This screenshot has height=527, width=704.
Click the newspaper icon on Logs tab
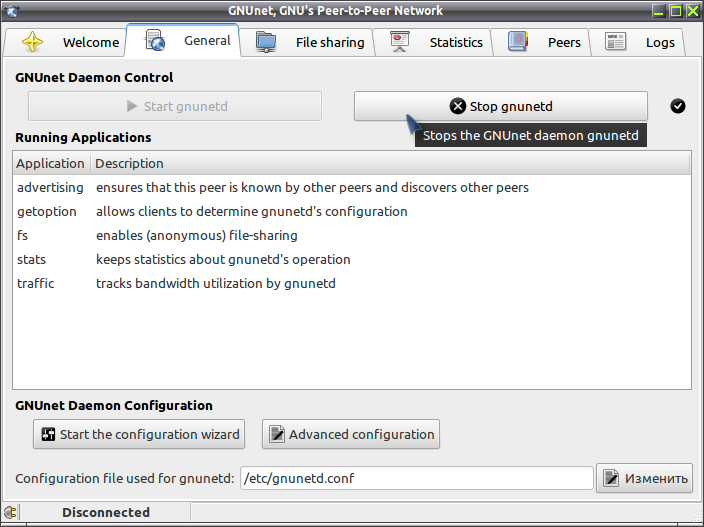616,42
